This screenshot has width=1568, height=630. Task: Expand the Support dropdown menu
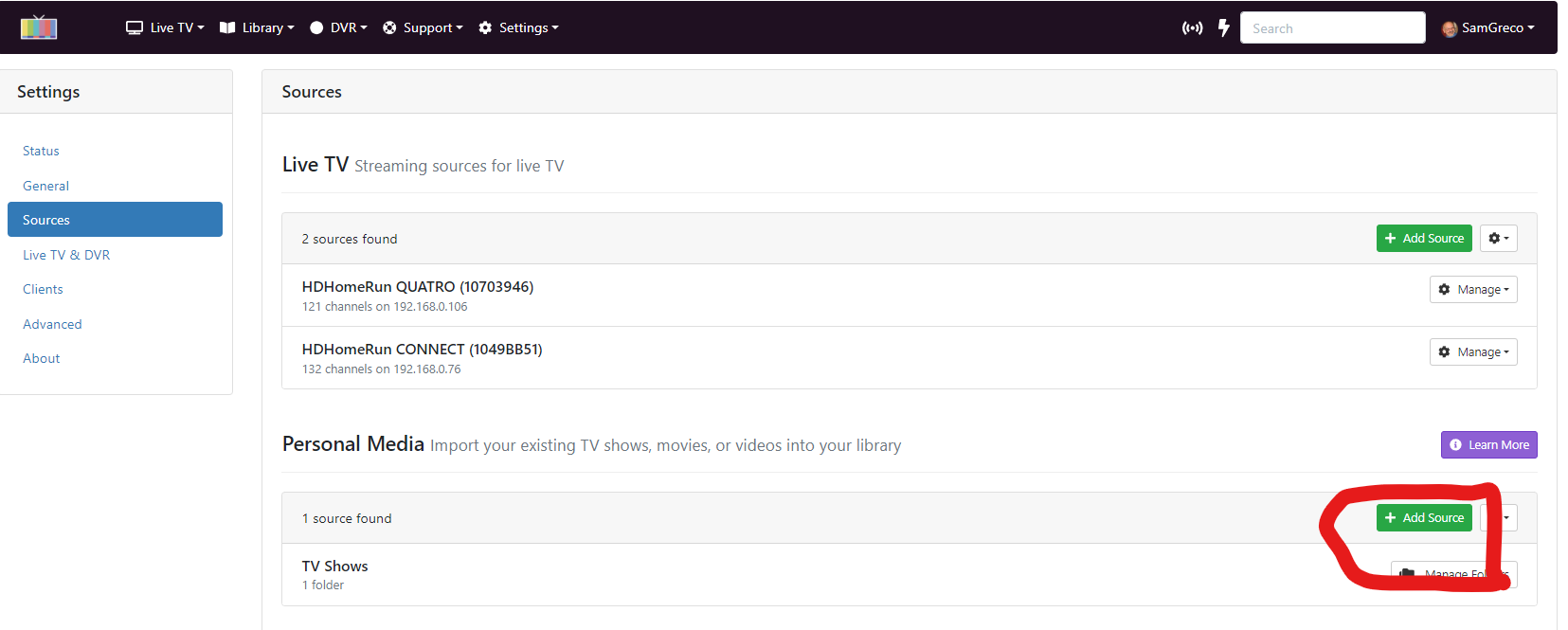coord(423,28)
